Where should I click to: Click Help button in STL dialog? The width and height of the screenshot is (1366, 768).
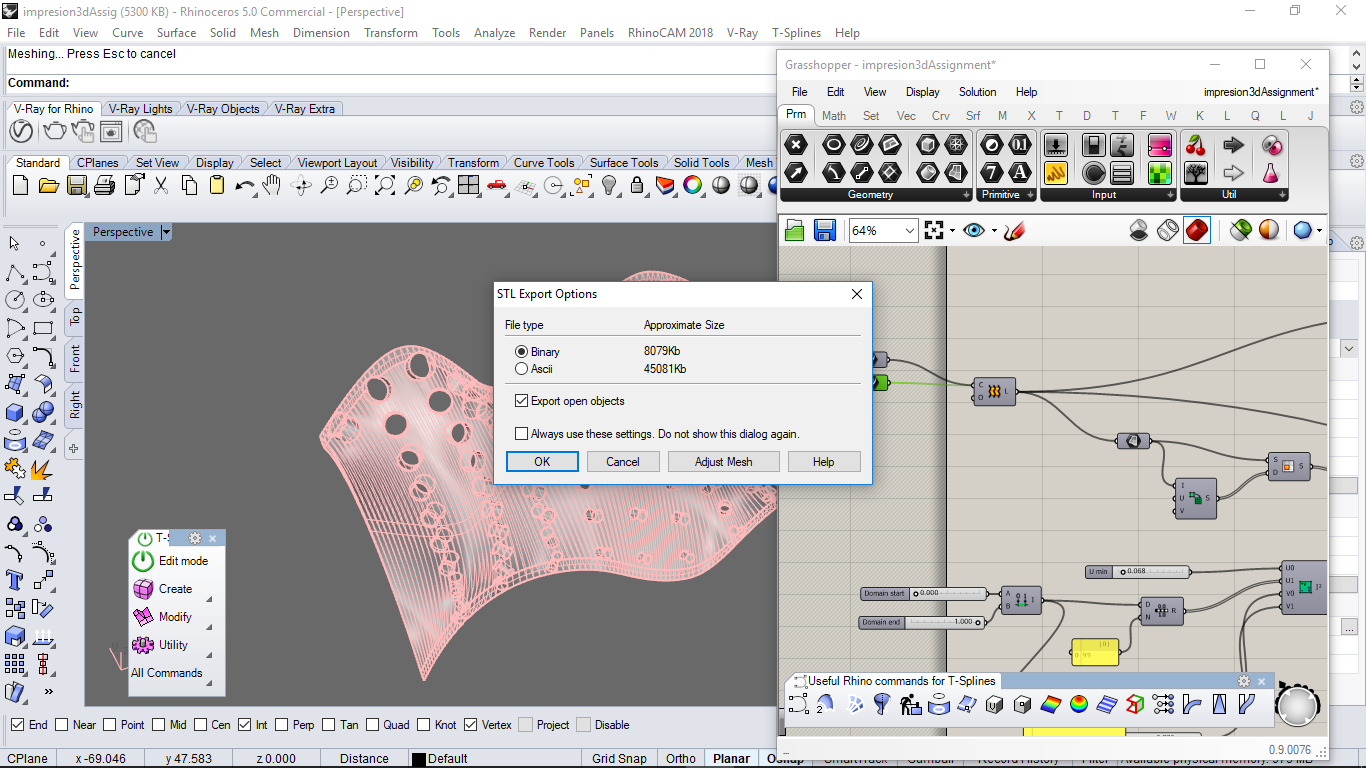824,462
